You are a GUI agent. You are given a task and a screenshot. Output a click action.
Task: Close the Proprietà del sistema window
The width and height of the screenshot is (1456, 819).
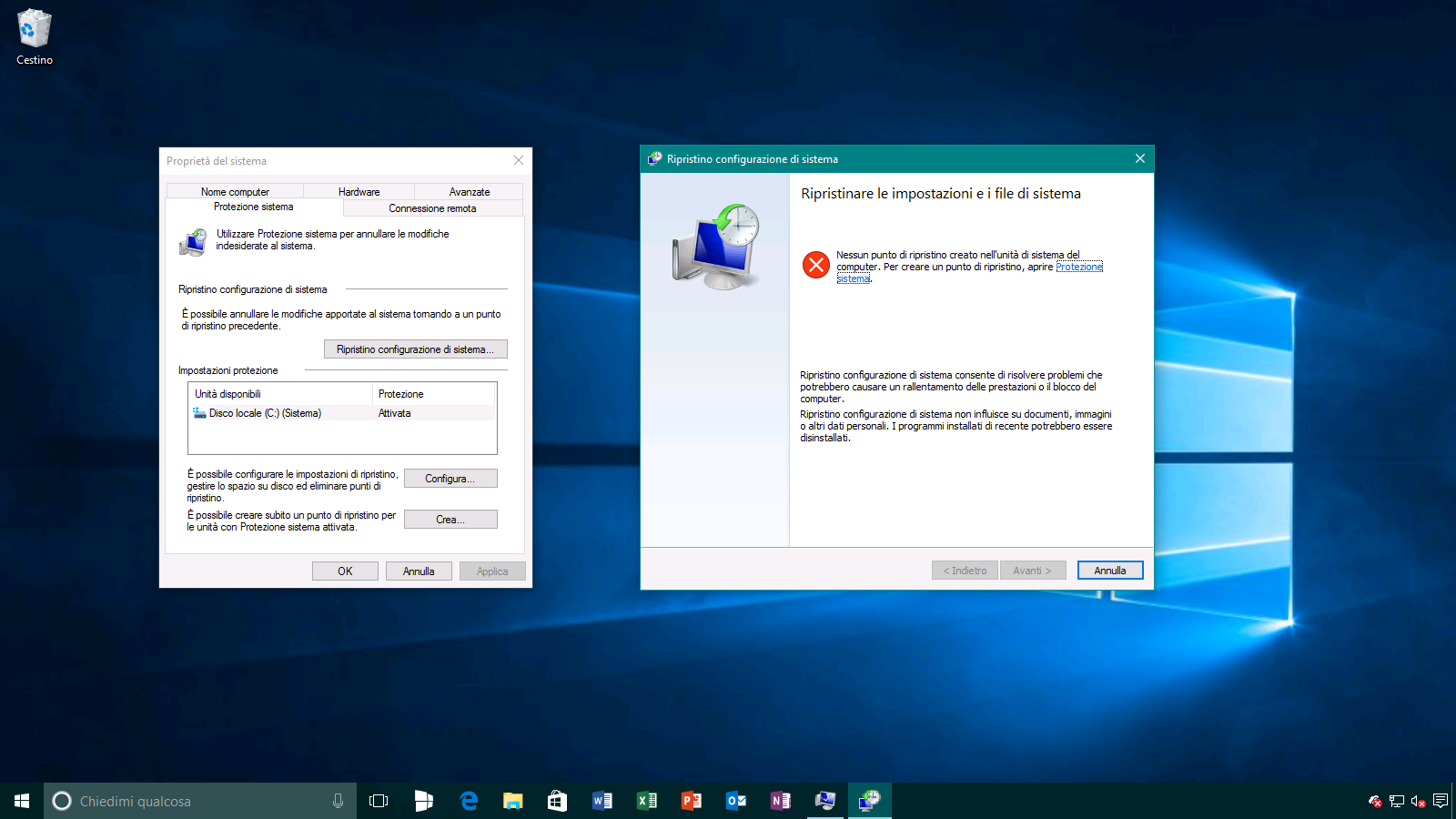[x=519, y=160]
